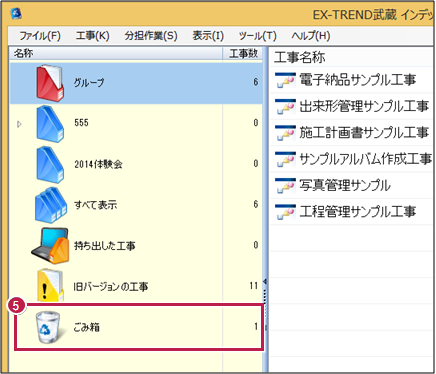Select the 旧バージョンの工事 label
This screenshot has width=436, height=374.
[x=111, y=286]
